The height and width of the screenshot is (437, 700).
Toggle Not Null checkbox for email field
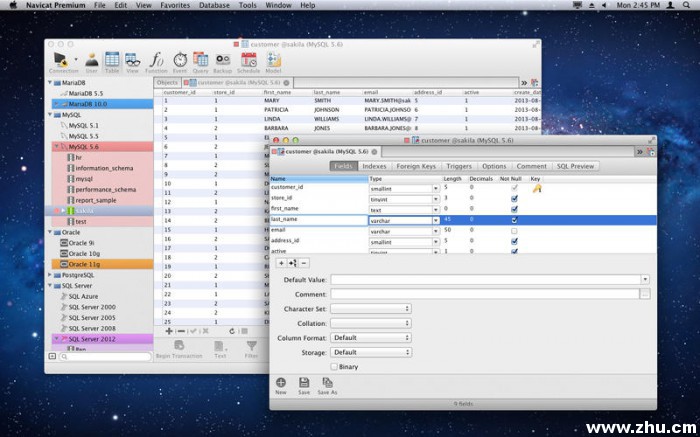coord(514,230)
